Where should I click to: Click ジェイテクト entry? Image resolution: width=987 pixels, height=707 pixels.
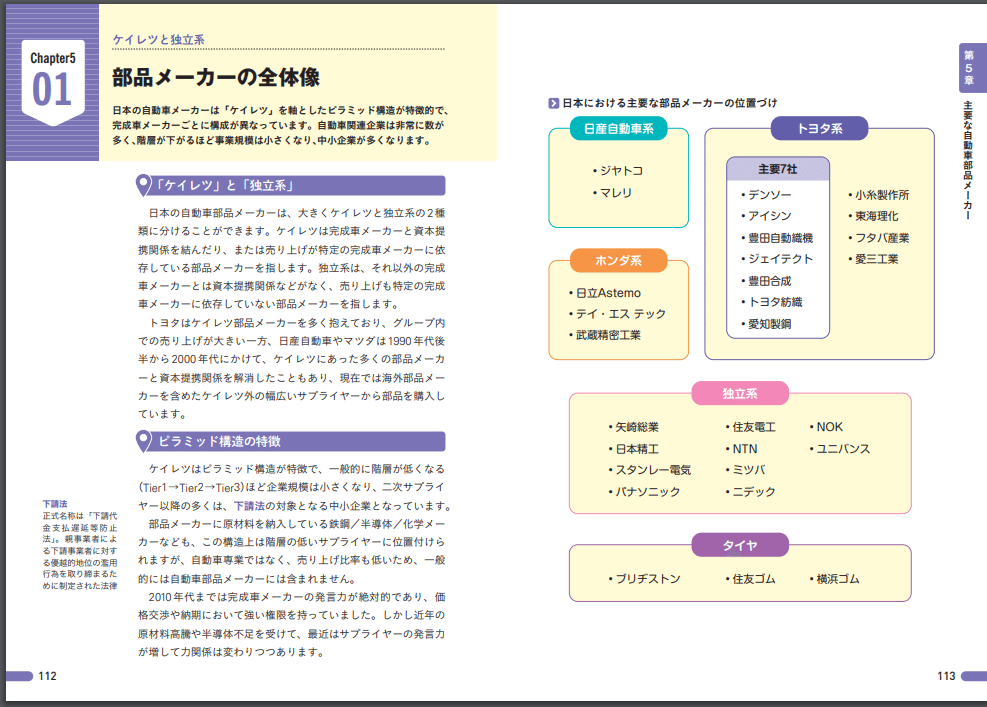coord(781,259)
